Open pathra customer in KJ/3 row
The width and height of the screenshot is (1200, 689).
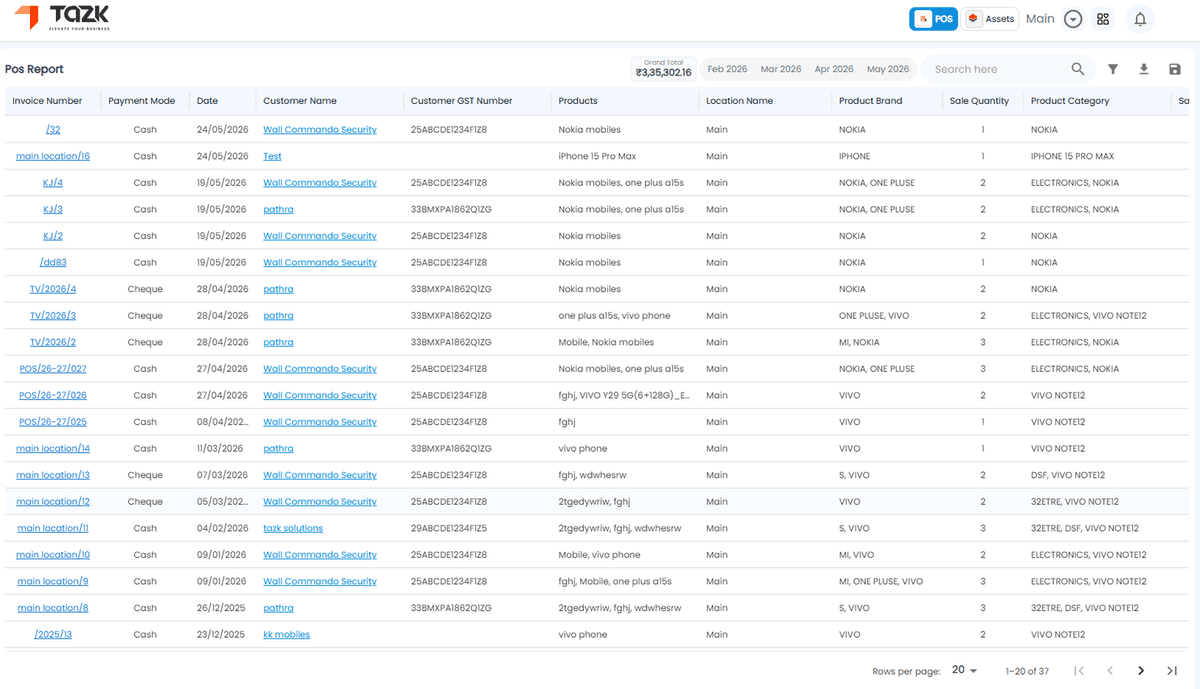(x=278, y=210)
